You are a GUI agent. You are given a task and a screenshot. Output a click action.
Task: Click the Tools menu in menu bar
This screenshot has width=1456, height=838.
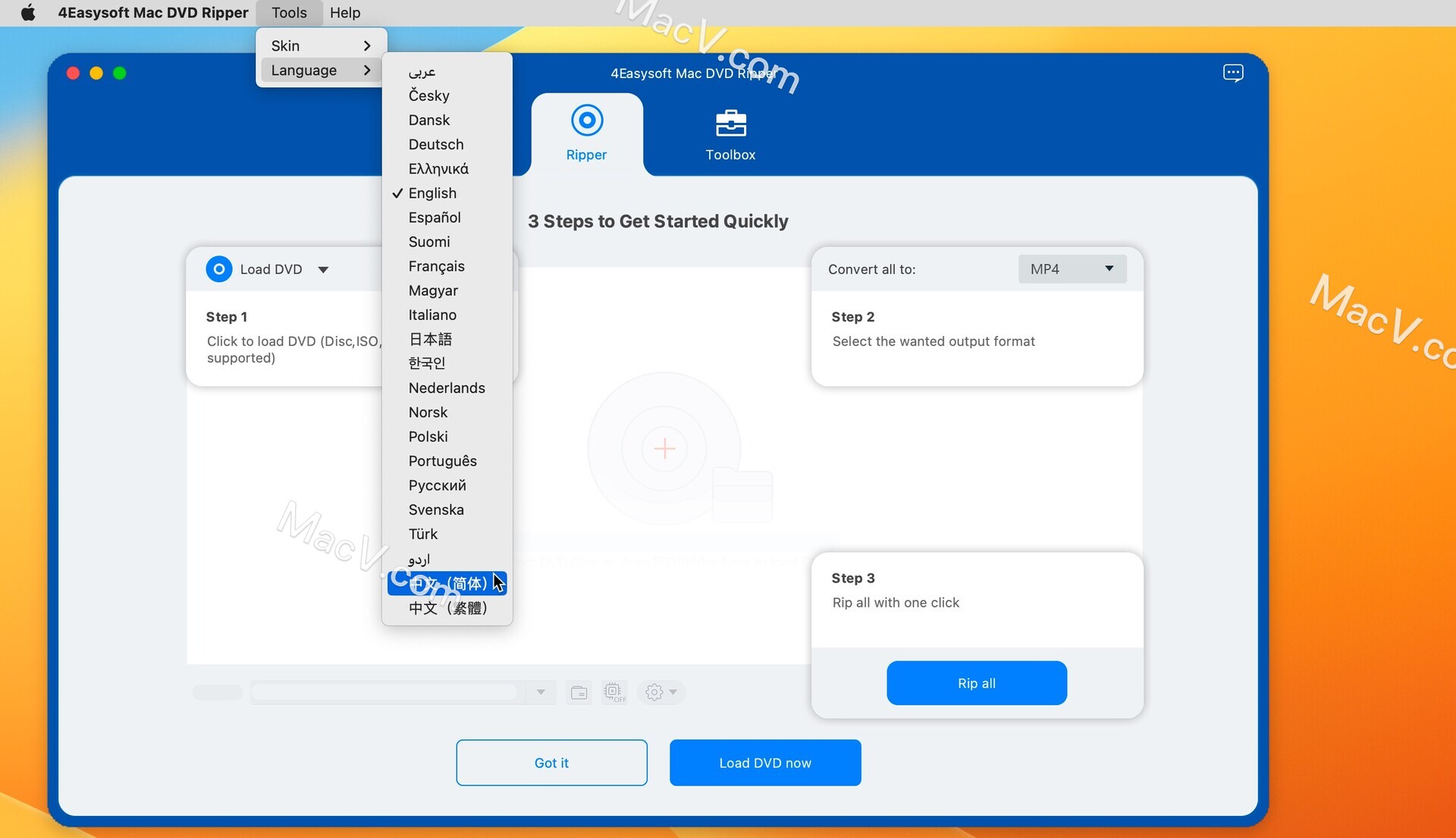tap(289, 12)
